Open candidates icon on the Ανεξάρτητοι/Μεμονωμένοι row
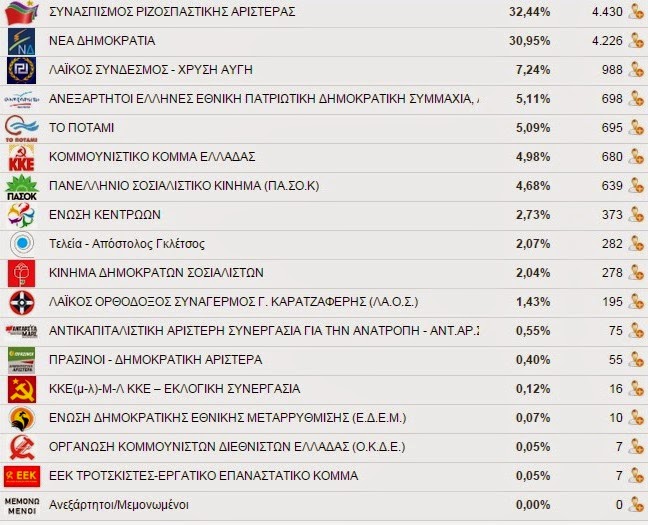 coord(636,505)
